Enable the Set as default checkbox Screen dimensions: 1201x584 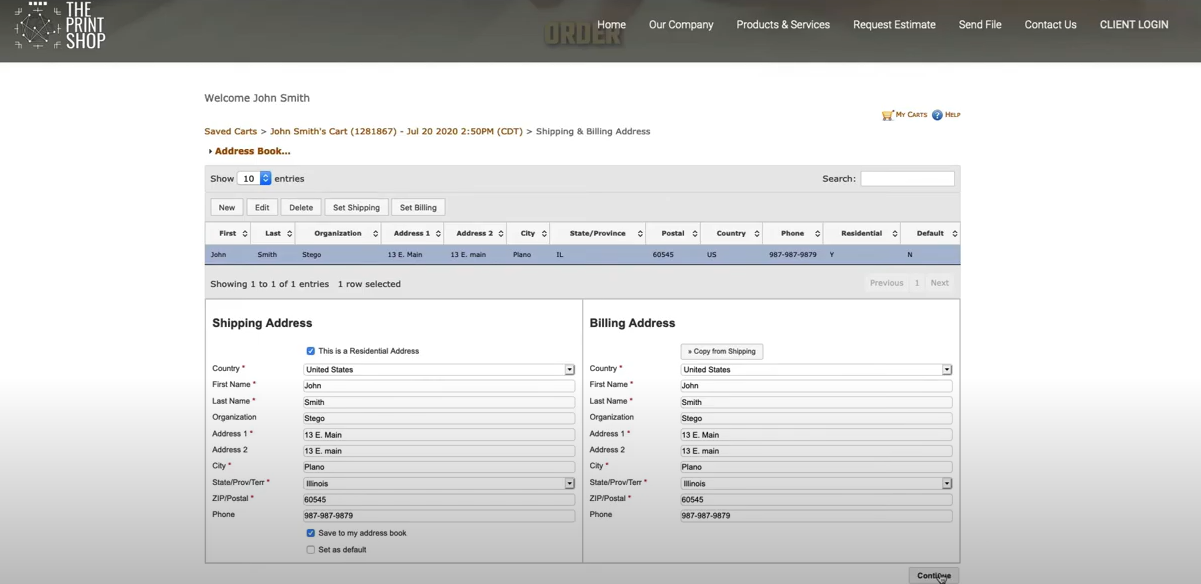[x=310, y=549]
